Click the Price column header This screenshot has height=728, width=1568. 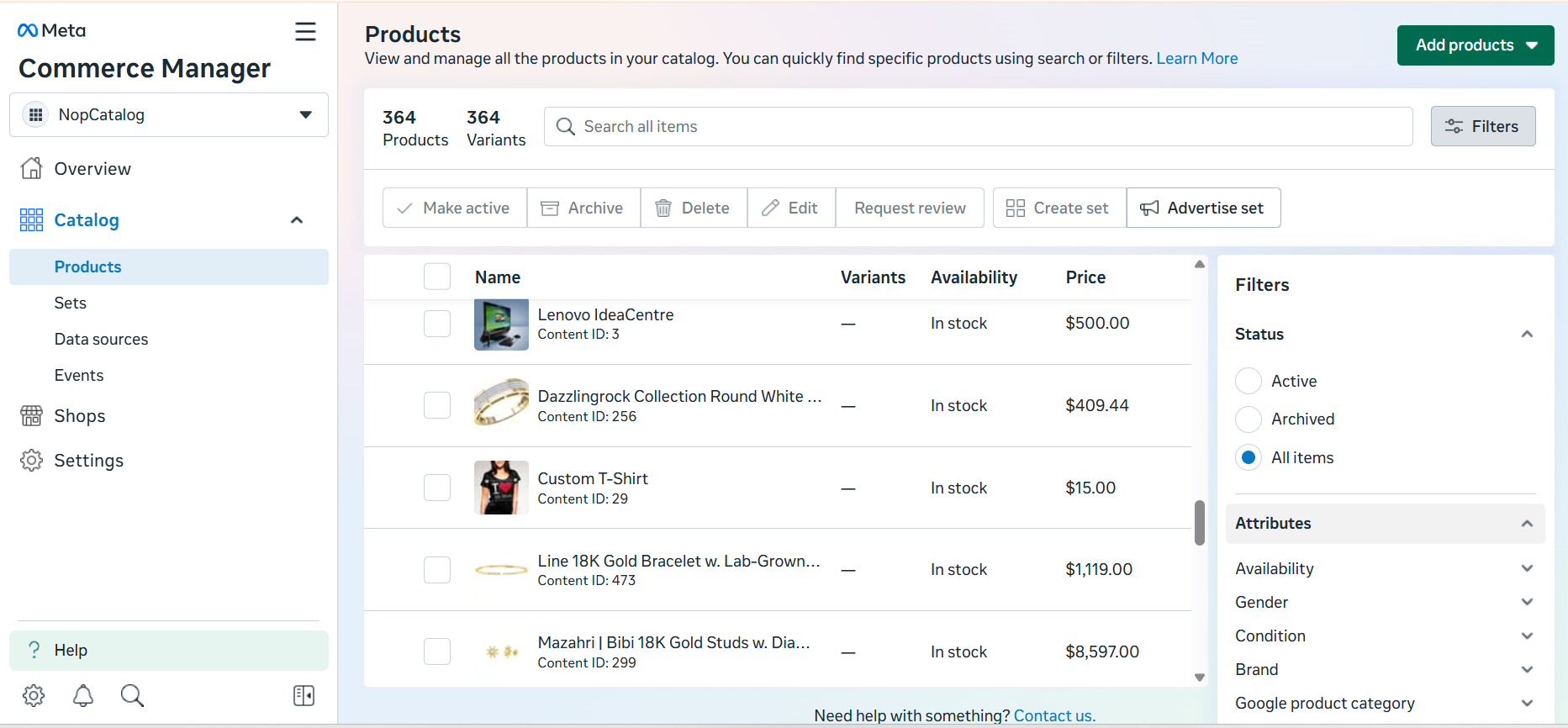point(1085,277)
